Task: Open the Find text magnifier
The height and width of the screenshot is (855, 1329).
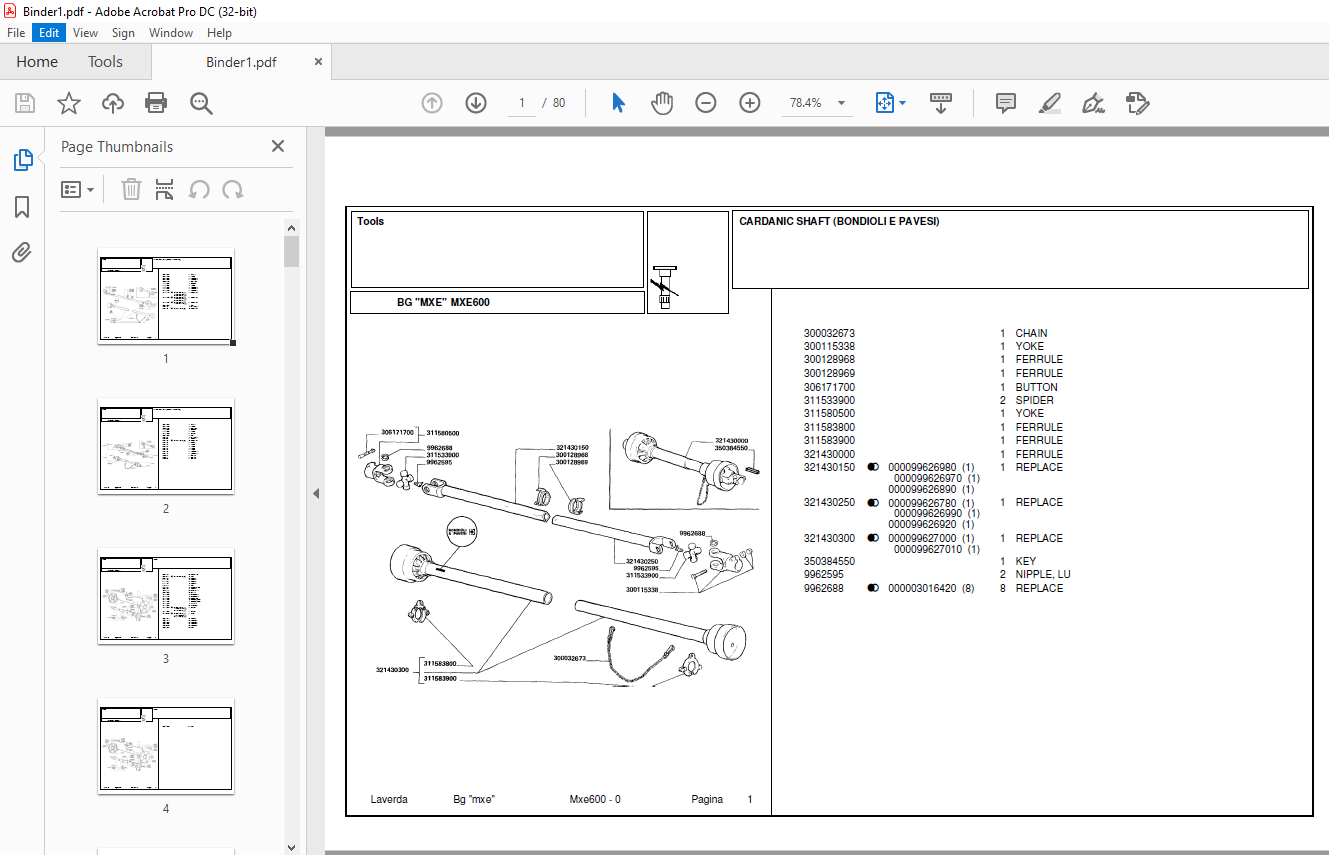Action: (201, 103)
